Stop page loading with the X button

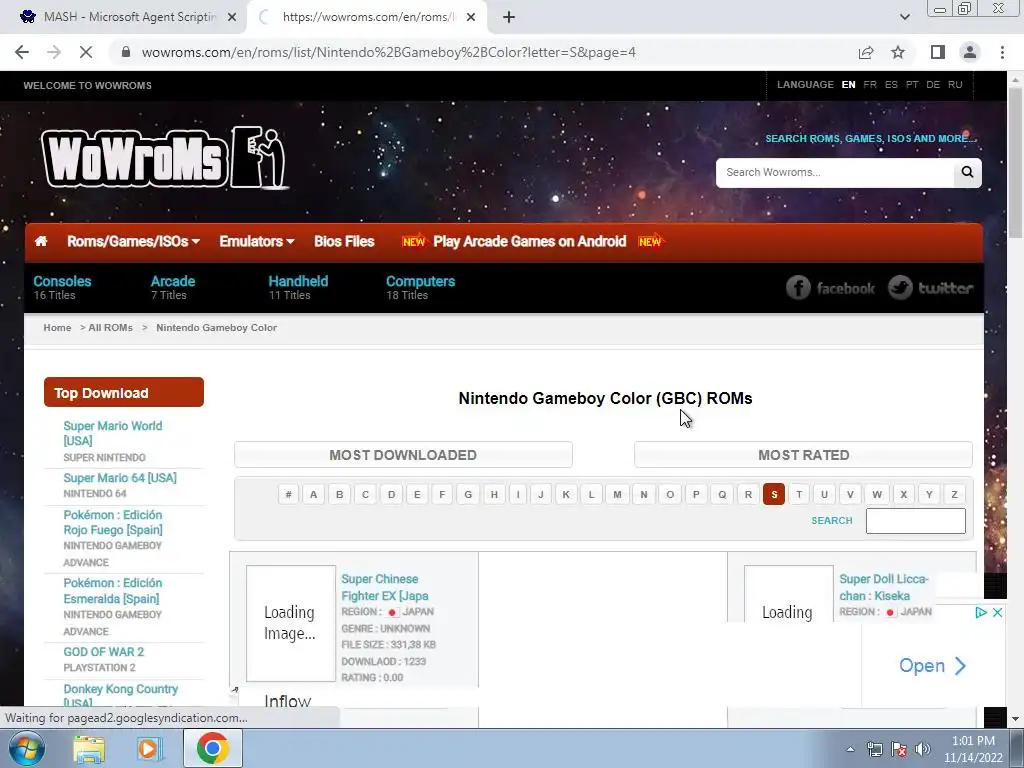(x=86, y=52)
